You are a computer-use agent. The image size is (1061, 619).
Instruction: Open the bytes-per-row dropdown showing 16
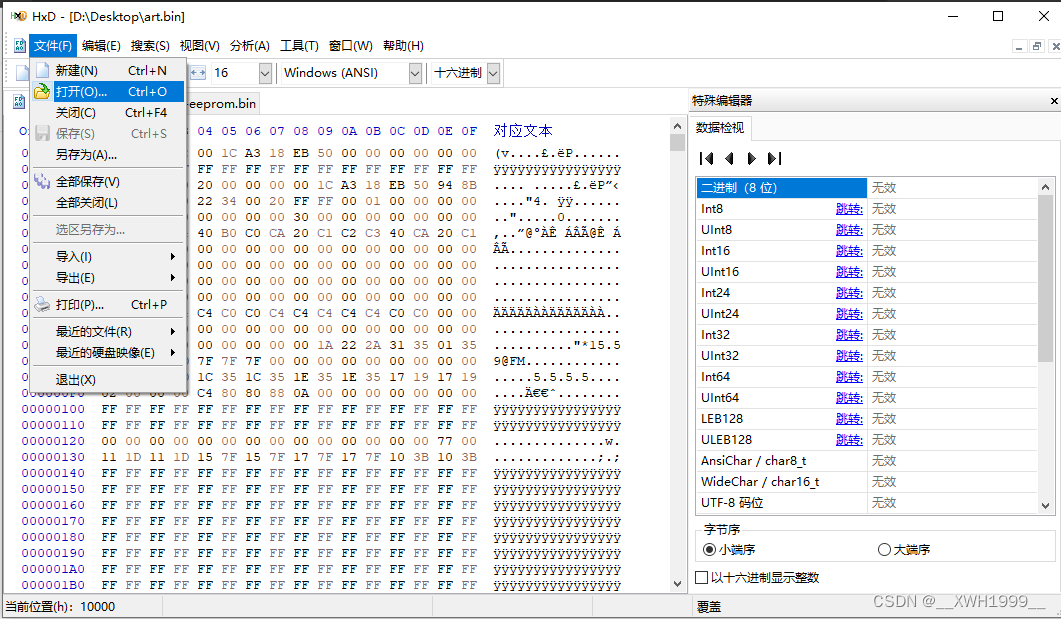(265, 73)
